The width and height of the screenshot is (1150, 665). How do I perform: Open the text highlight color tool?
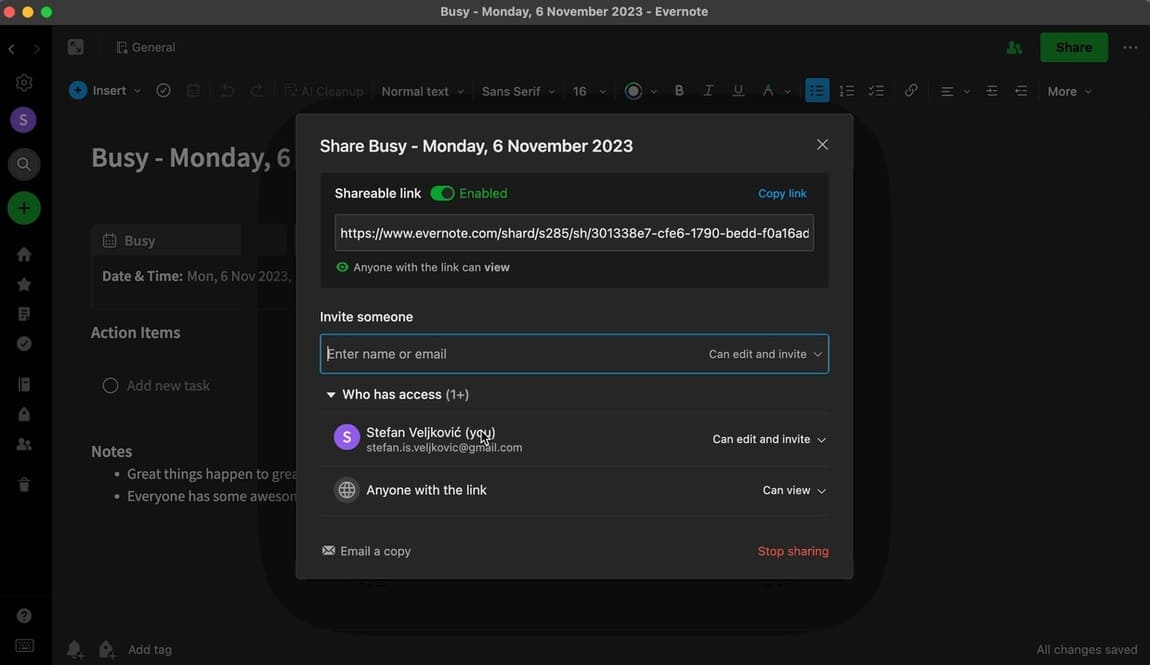tap(768, 91)
